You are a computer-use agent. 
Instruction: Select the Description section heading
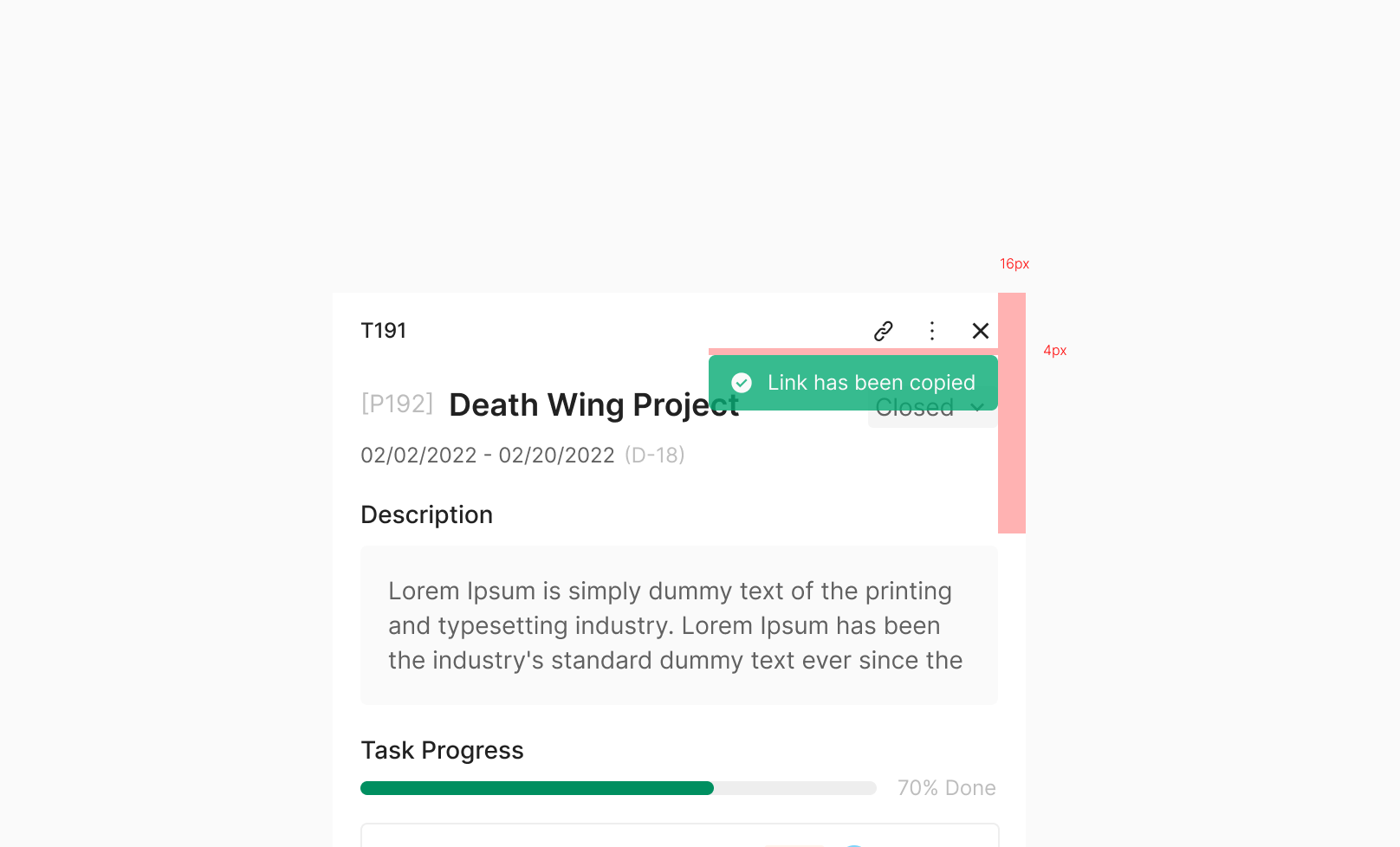coord(427,515)
